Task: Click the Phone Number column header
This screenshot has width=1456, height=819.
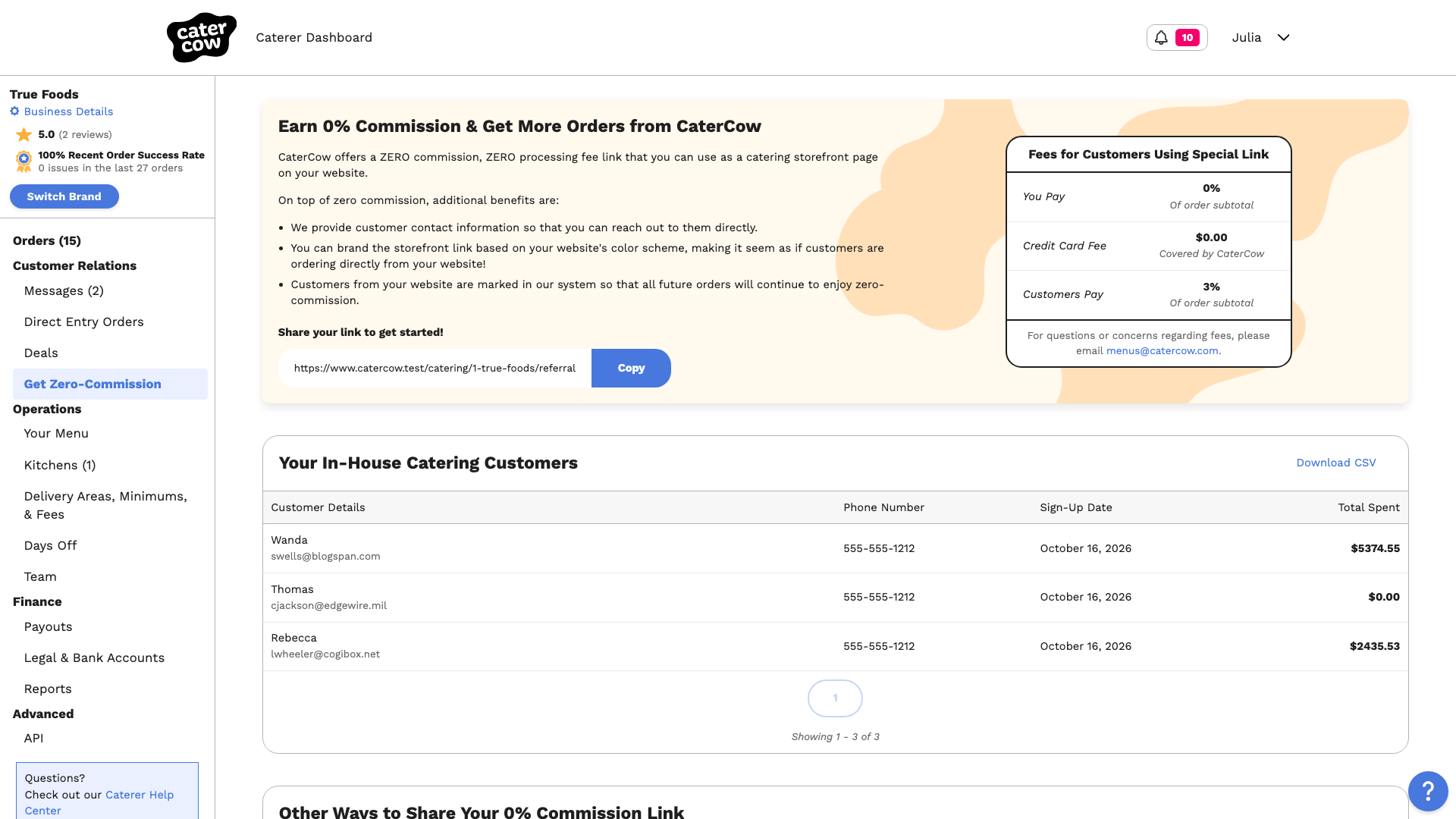Action: [x=883, y=507]
